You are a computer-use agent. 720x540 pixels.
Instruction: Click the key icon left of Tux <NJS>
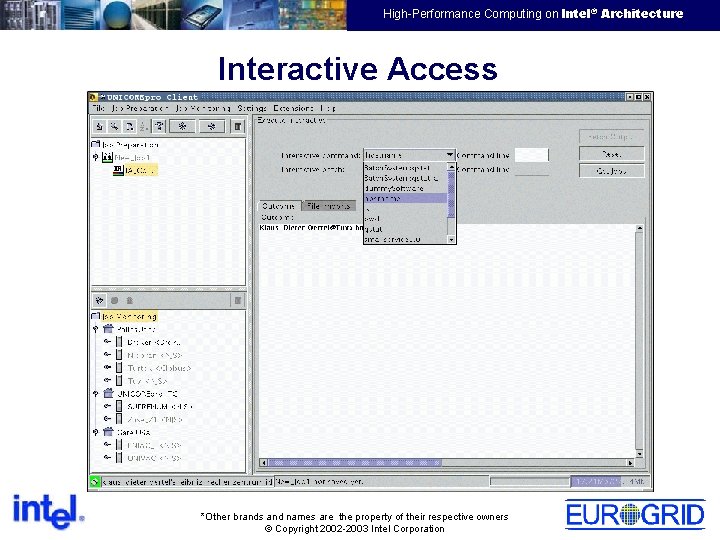[107, 380]
